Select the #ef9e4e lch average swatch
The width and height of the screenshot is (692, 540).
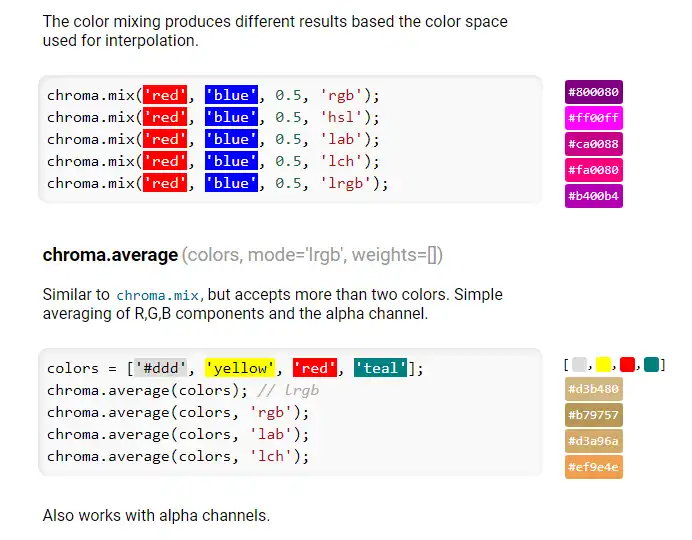[594, 467]
